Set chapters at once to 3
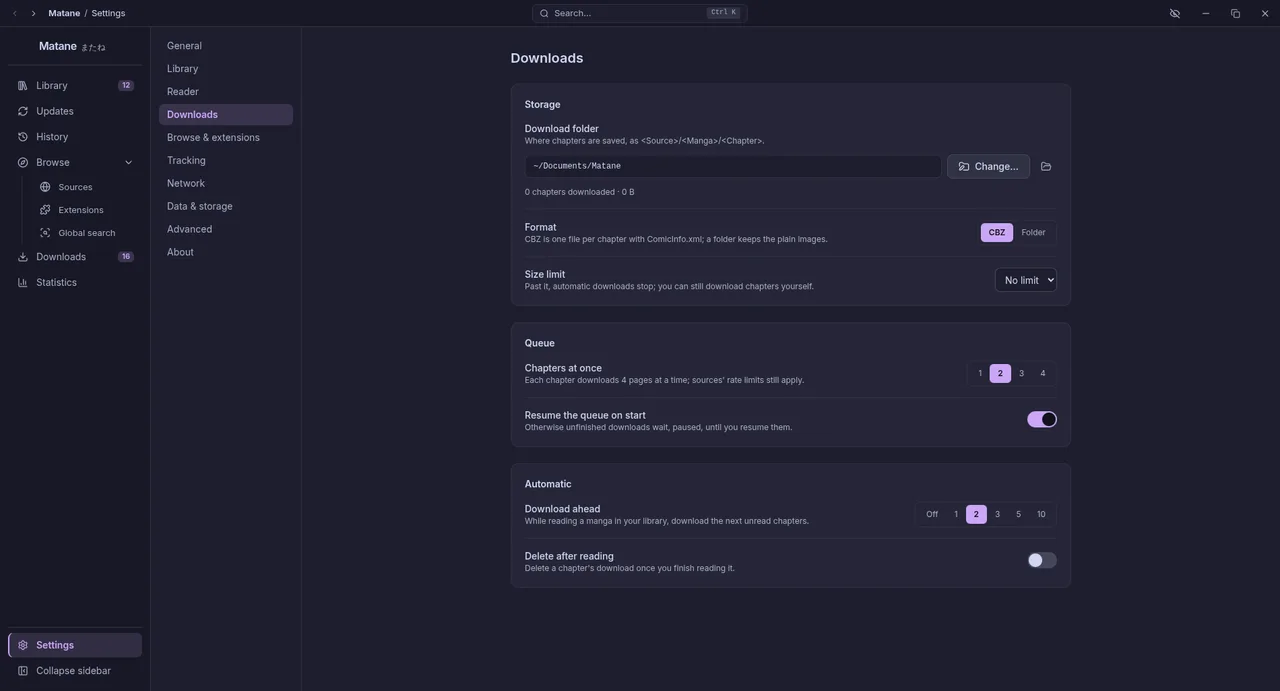The width and height of the screenshot is (1280, 691). 1021,374
